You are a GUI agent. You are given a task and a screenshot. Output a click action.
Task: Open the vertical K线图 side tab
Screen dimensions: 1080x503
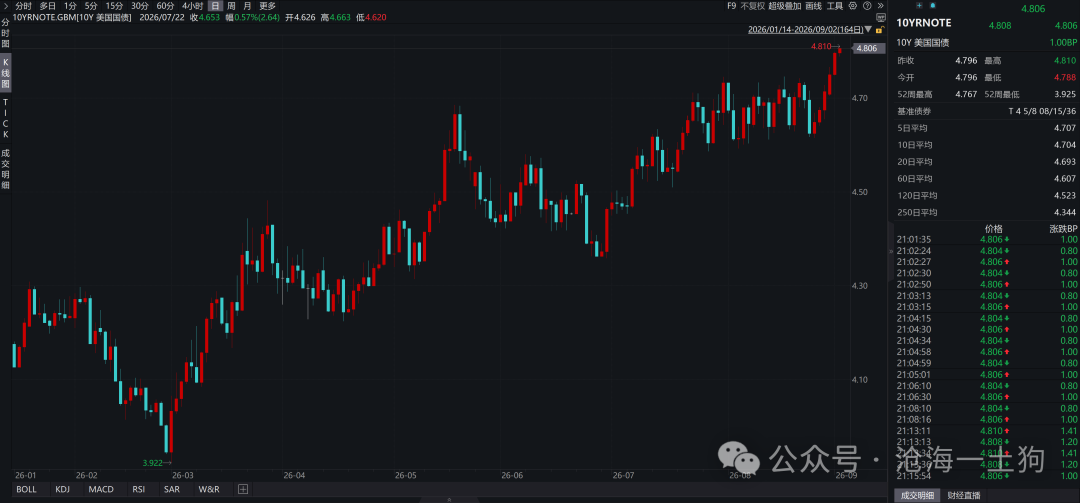(6, 72)
